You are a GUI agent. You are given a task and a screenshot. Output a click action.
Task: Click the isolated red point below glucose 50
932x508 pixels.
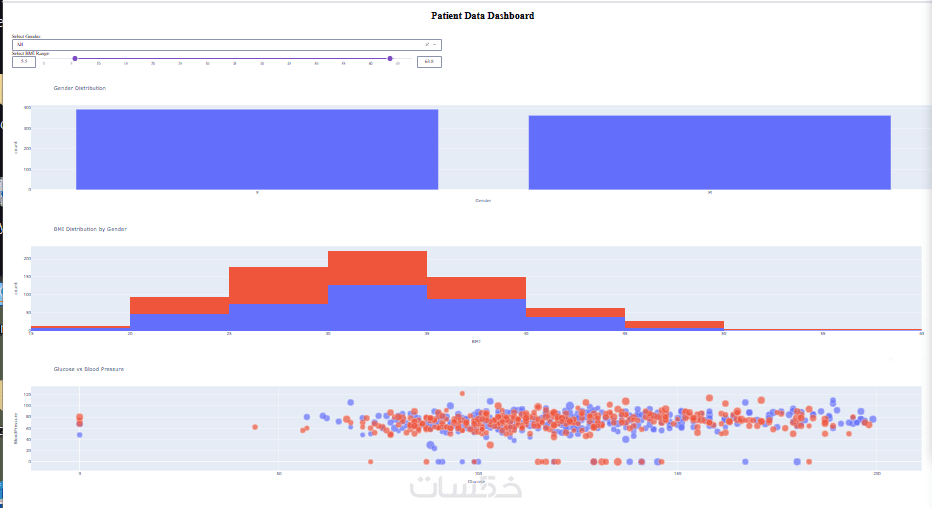coord(255,427)
